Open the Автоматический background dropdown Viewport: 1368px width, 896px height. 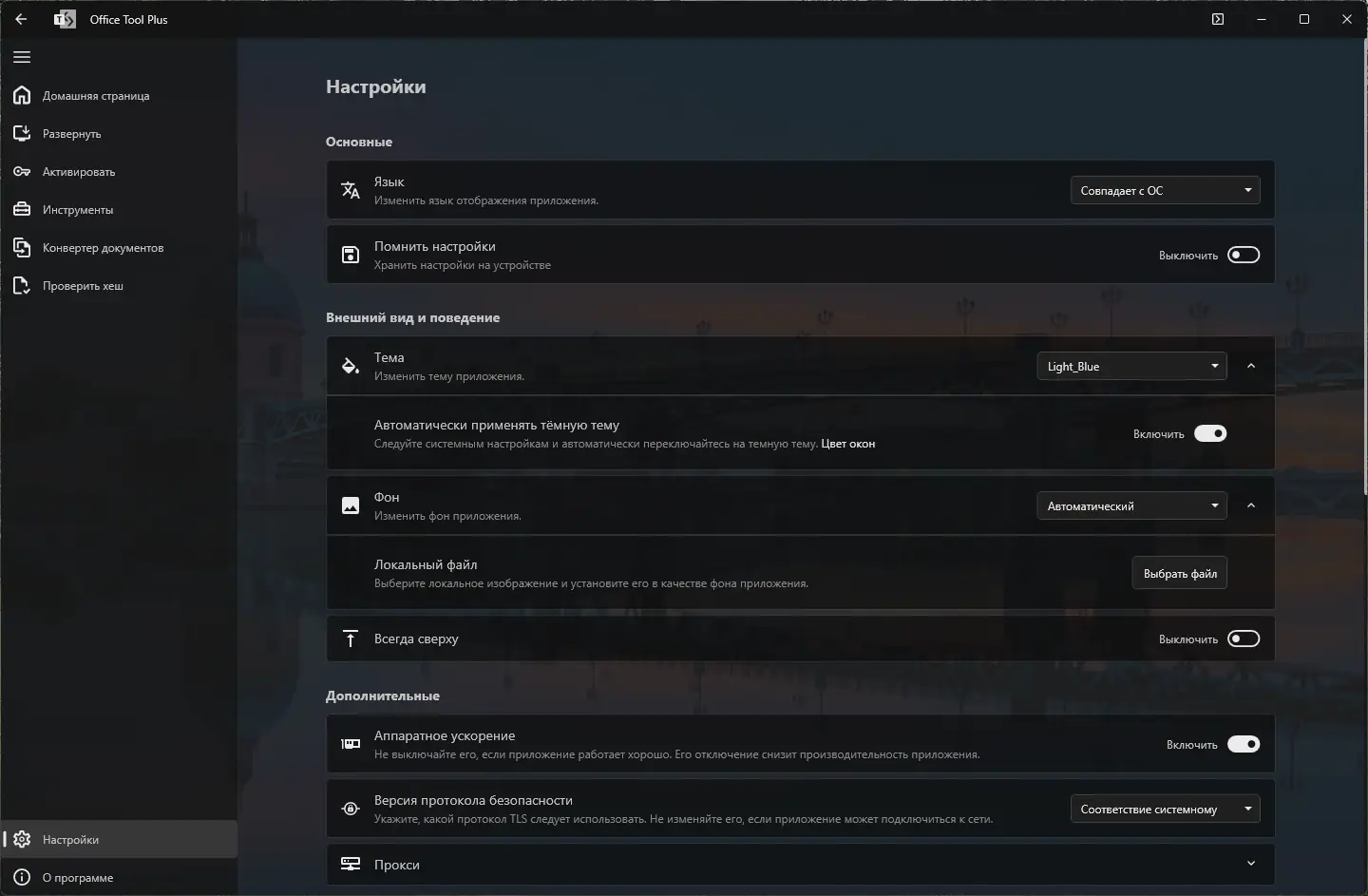[1131, 505]
